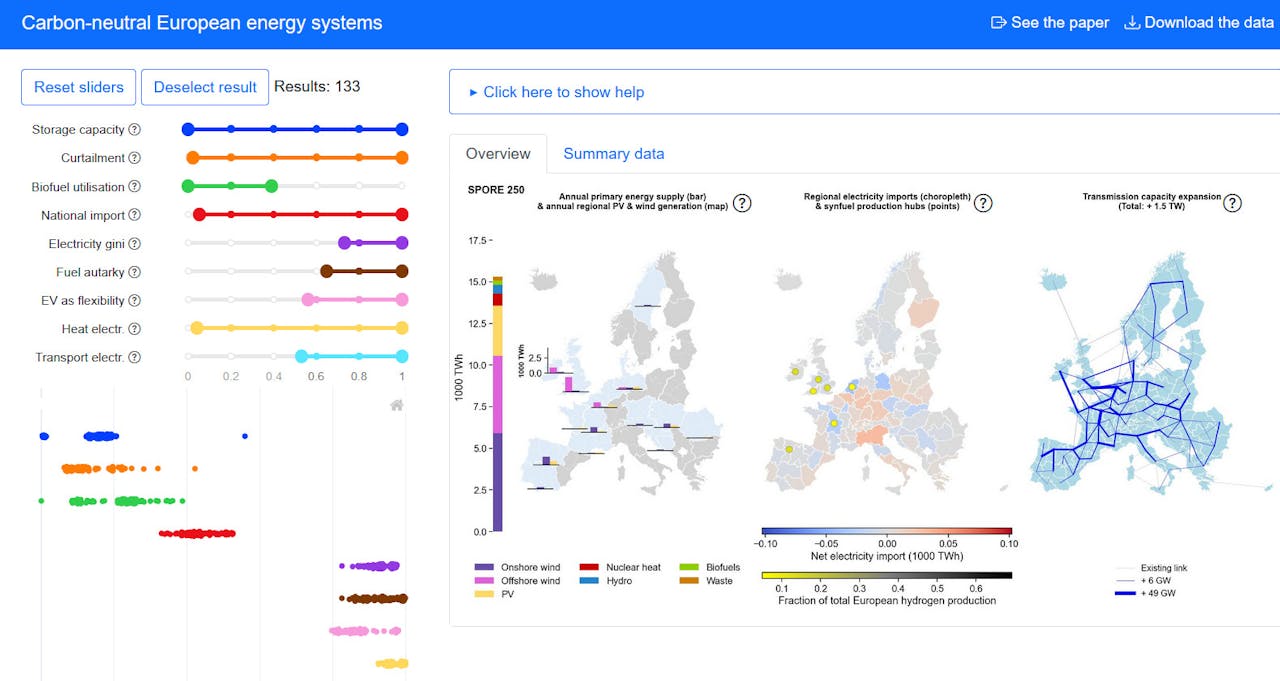Click Download the data link
Viewport: 1280px width, 681px height.
[x=1199, y=22]
